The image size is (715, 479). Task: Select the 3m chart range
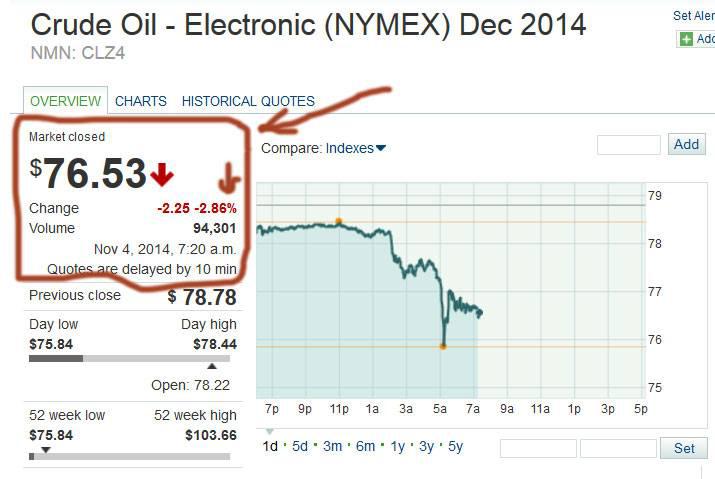click(x=333, y=447)
